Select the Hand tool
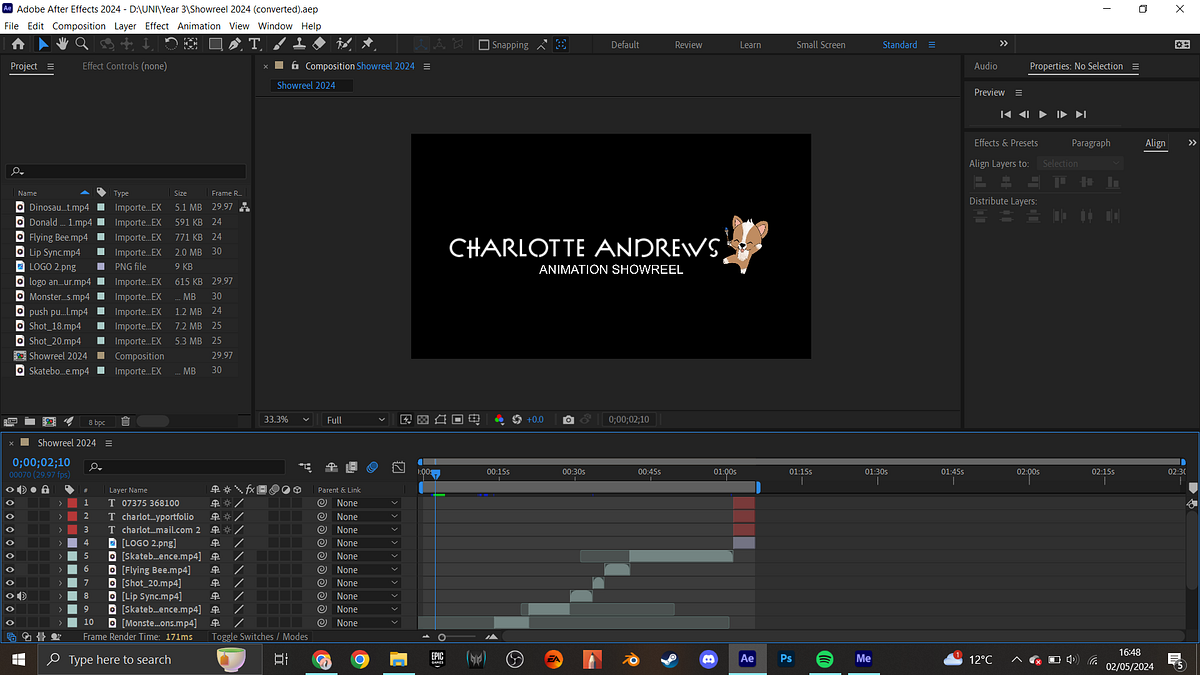 [62, 44]
